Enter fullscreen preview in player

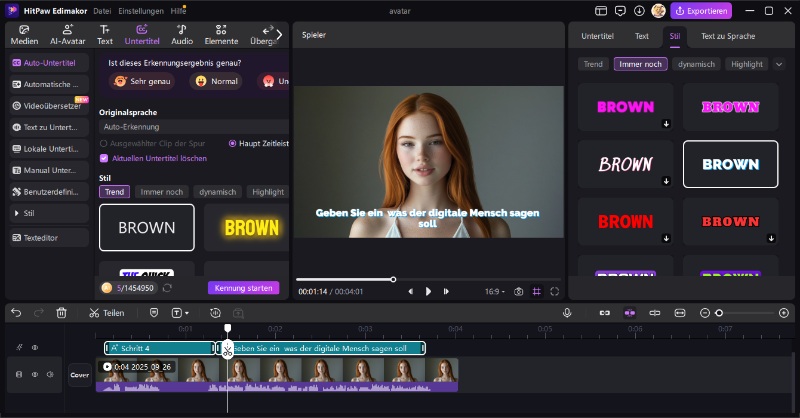click(x=555, y=291)
